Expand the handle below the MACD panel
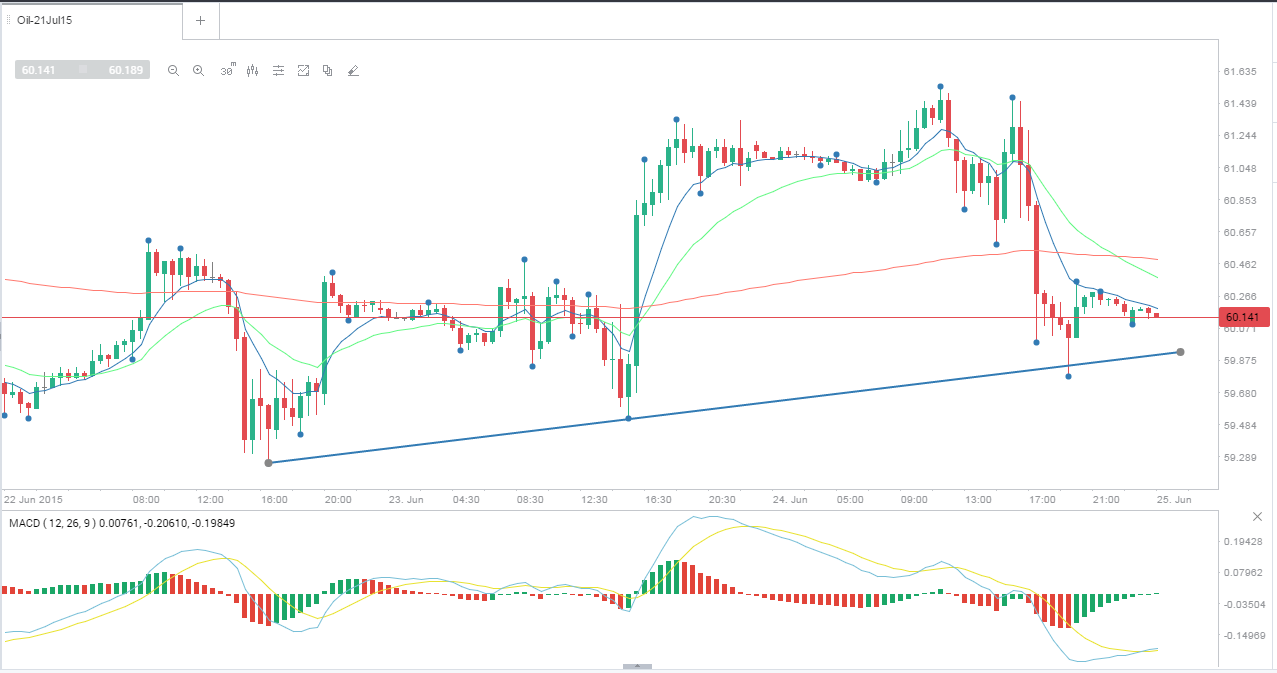This screenshot has height=673, width=1277. tap(638, 666)
